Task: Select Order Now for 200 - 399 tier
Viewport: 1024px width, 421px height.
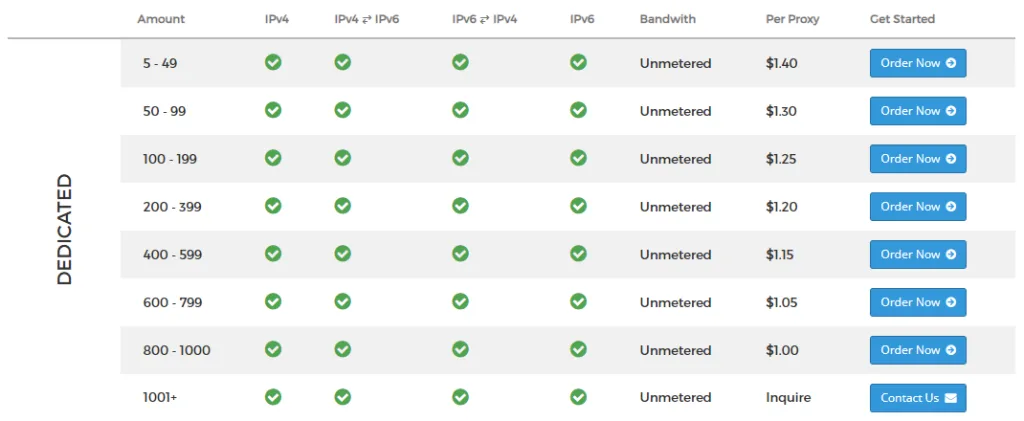Action: (x=917, y=207)
